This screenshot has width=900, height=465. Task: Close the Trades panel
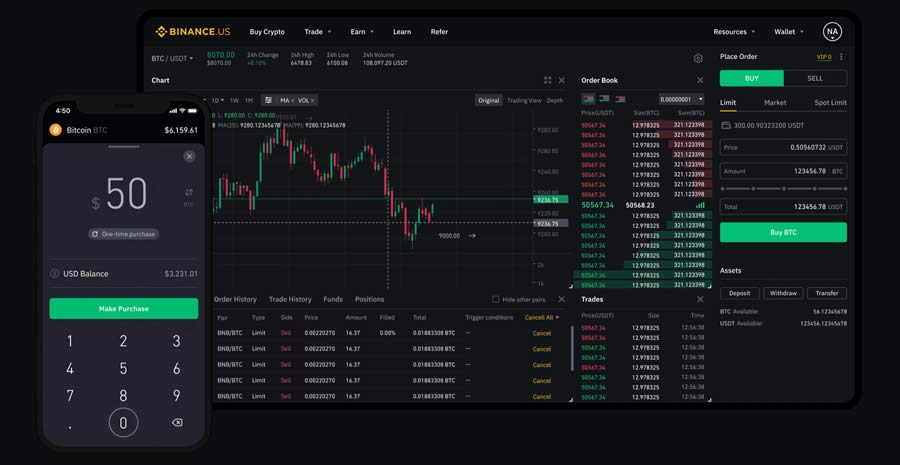pyautogui.click(x=700, y=299)
